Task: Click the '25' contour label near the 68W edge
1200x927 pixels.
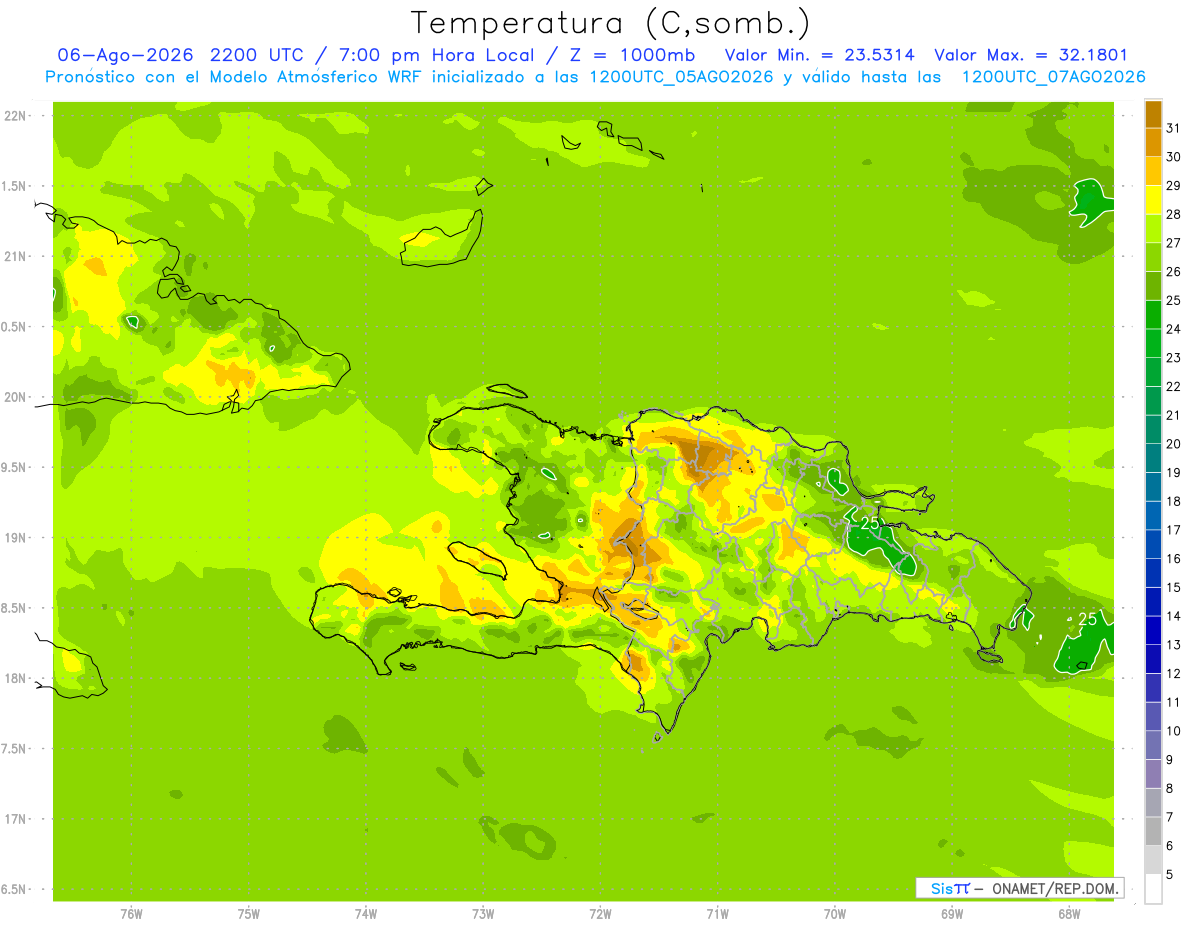Action: 1087,619
